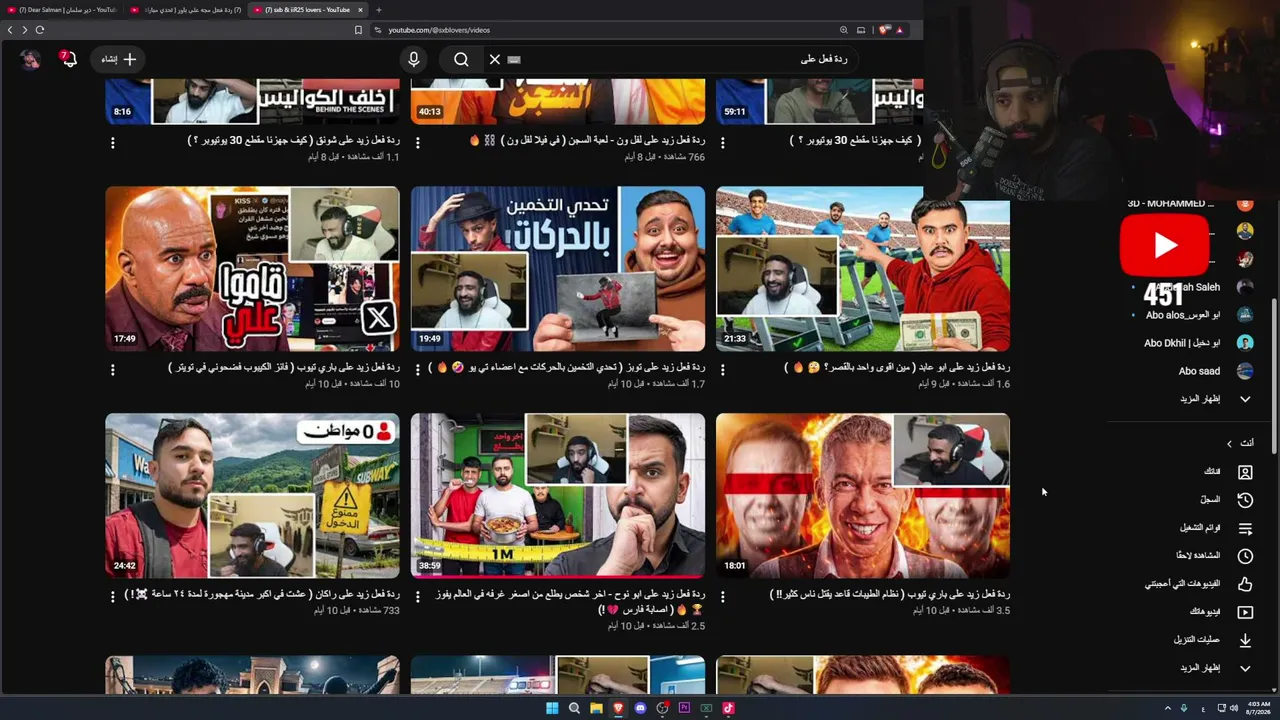This screenshot has width=1280, height=720.
Task: Open TikTok from the taskbar
Action: (728, 708)
